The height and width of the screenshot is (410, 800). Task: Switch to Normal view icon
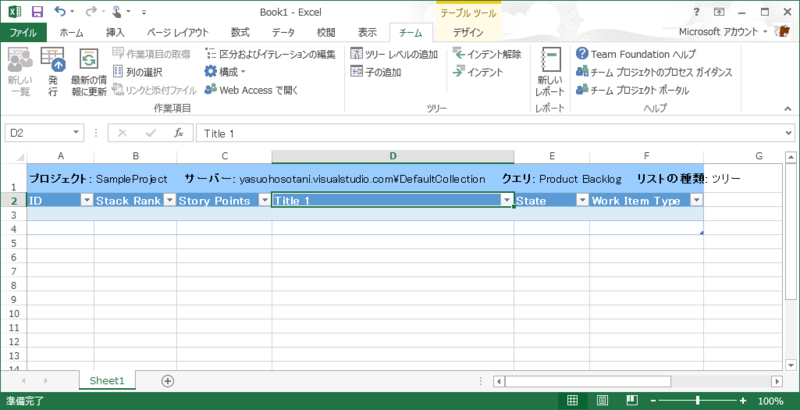572,400
